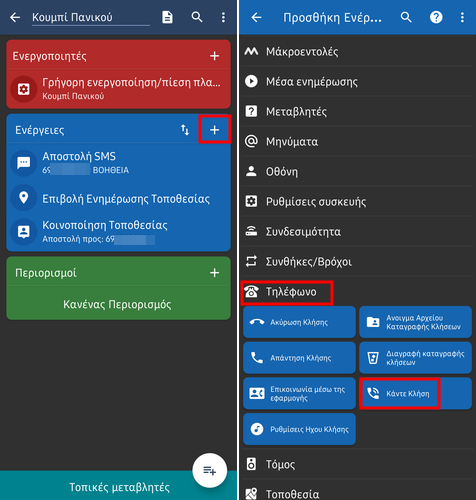Expand Ρυθμίσεις συσκευής category
This screenshot has height=500, width=476.
tap(357, 201)
